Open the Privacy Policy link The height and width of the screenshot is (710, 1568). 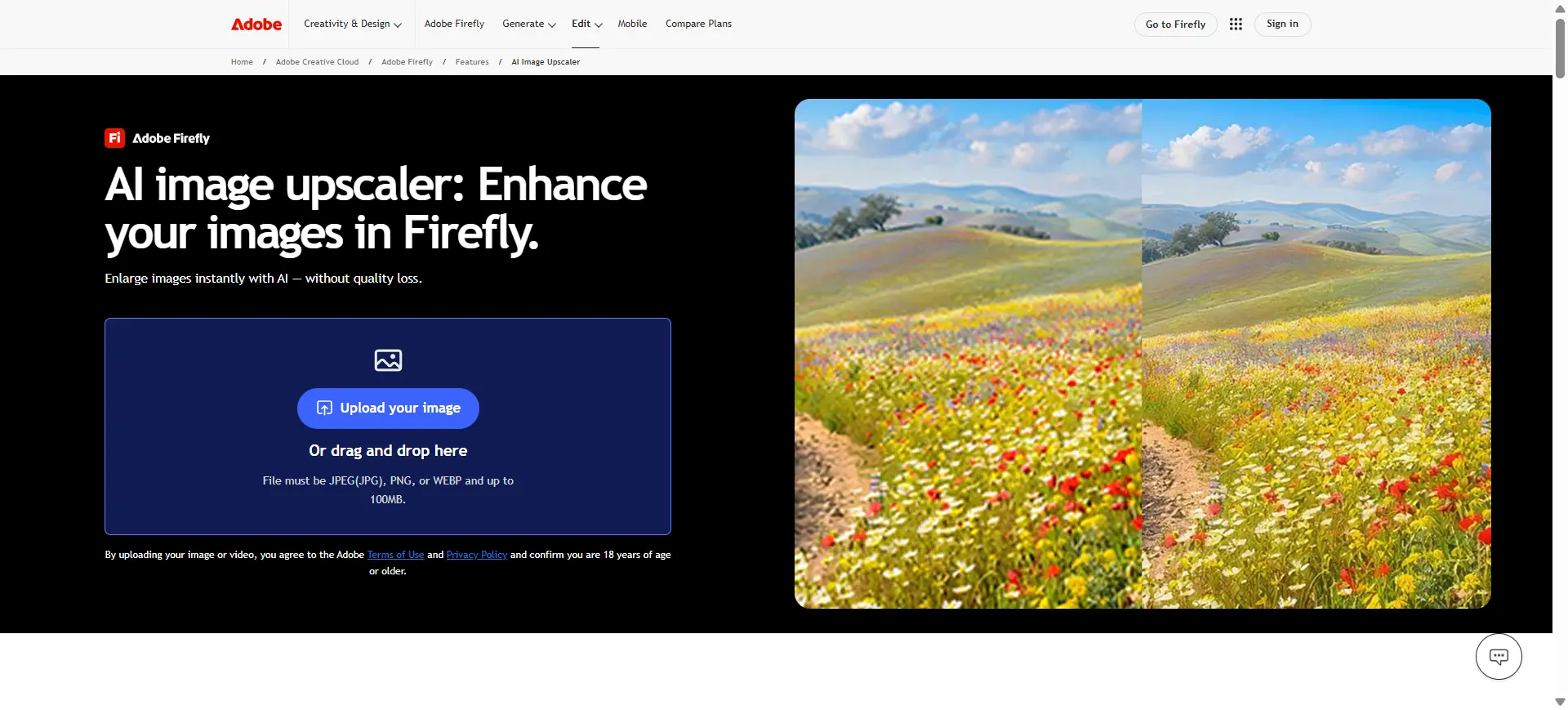(x=477, y=555)
